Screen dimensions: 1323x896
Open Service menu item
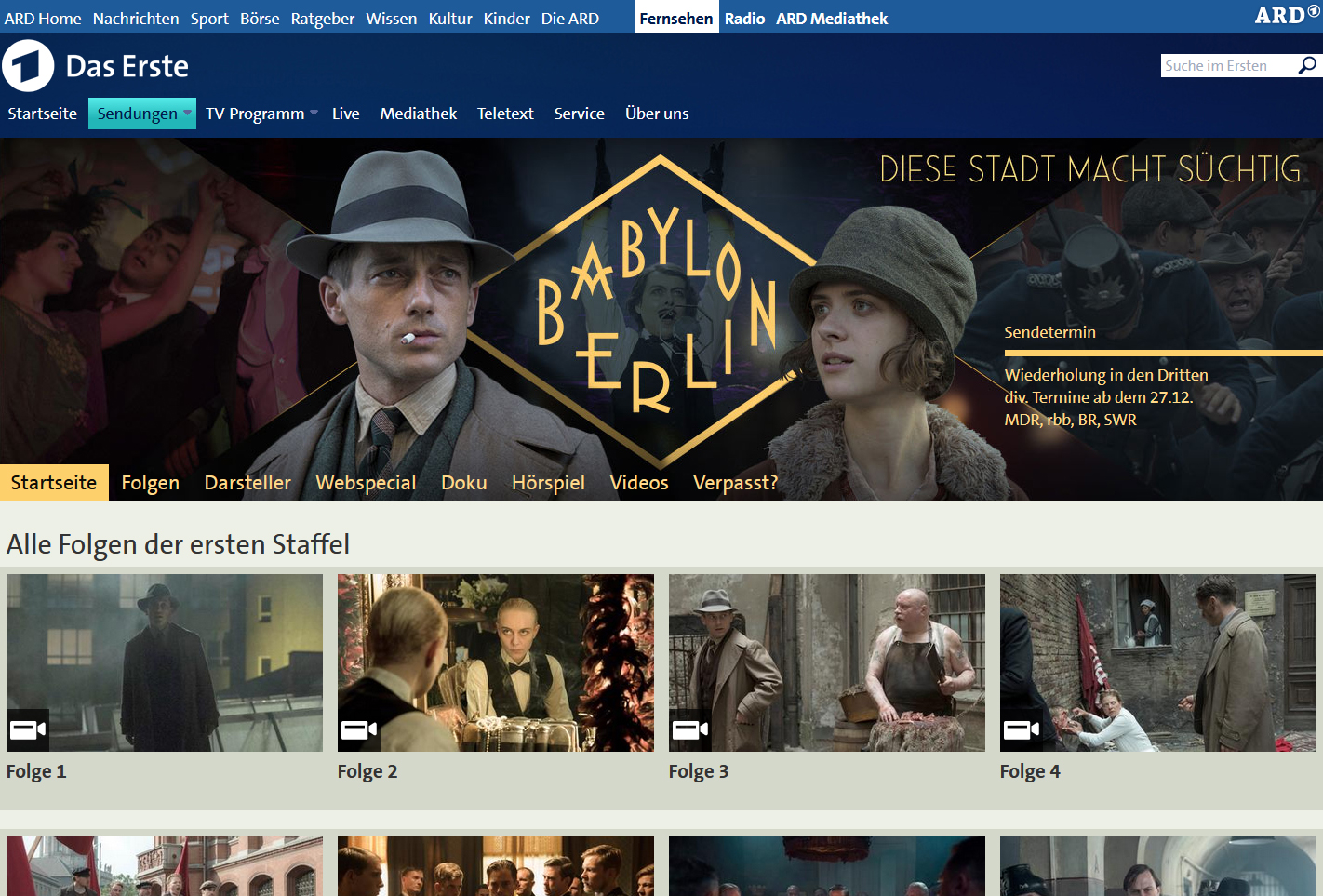[580, 114]
